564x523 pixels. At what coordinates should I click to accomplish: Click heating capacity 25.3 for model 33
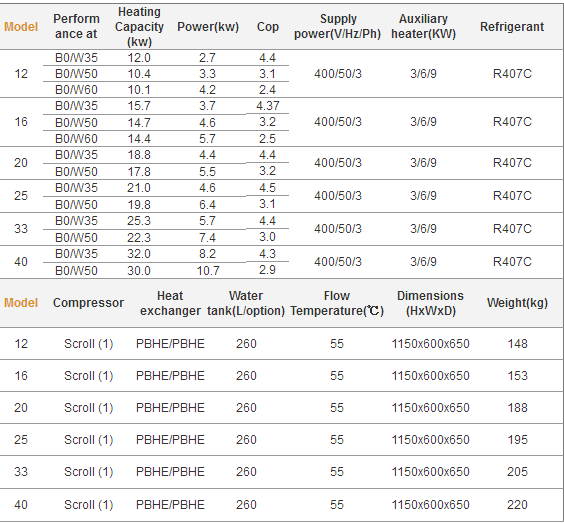139,221
